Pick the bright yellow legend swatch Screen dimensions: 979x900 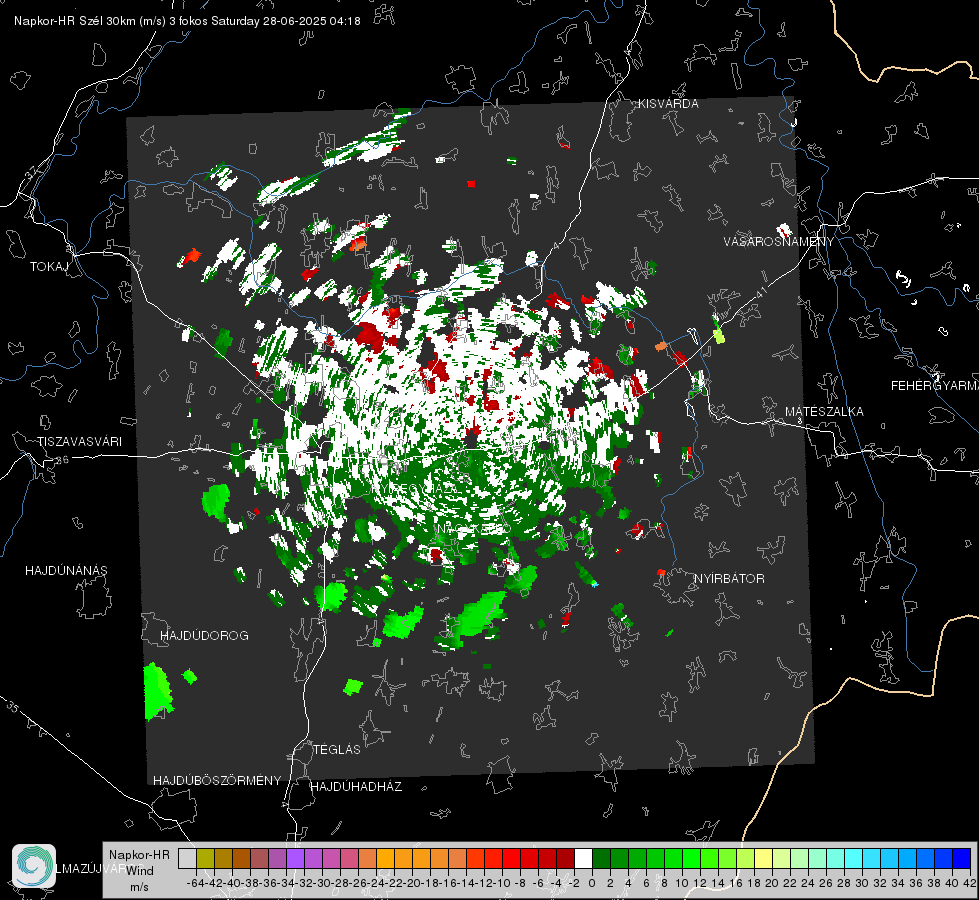pyautogui.click(x=764, y=858)
